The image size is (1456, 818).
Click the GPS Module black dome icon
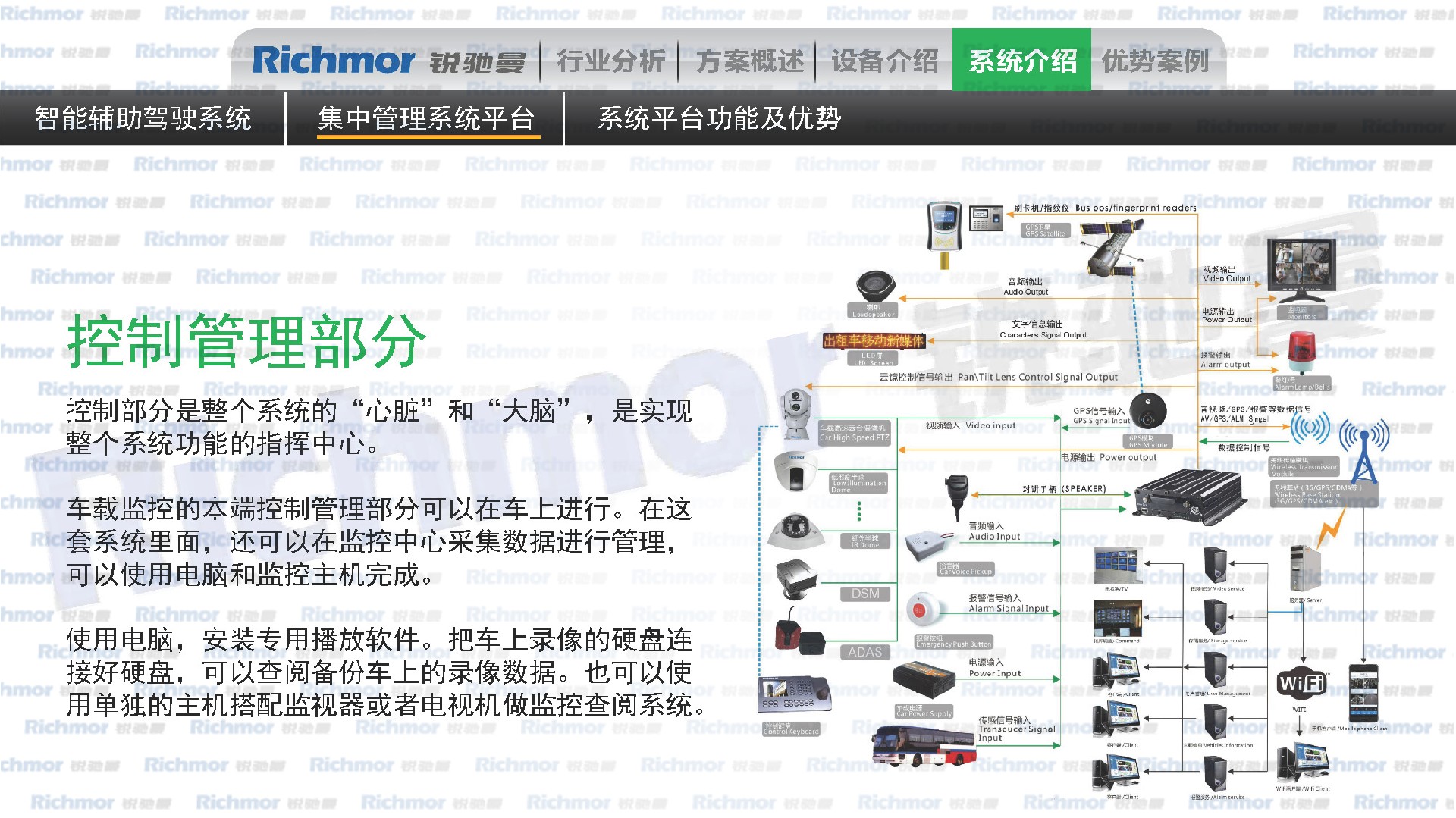tap(1149, 410)
